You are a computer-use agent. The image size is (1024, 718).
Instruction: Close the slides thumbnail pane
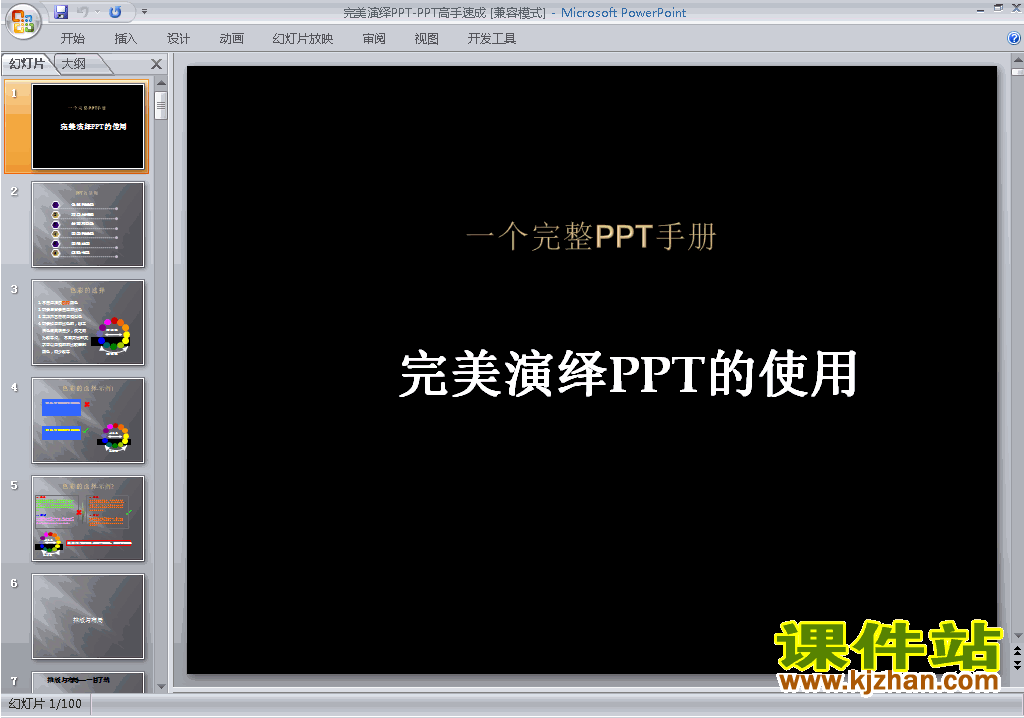156,64
